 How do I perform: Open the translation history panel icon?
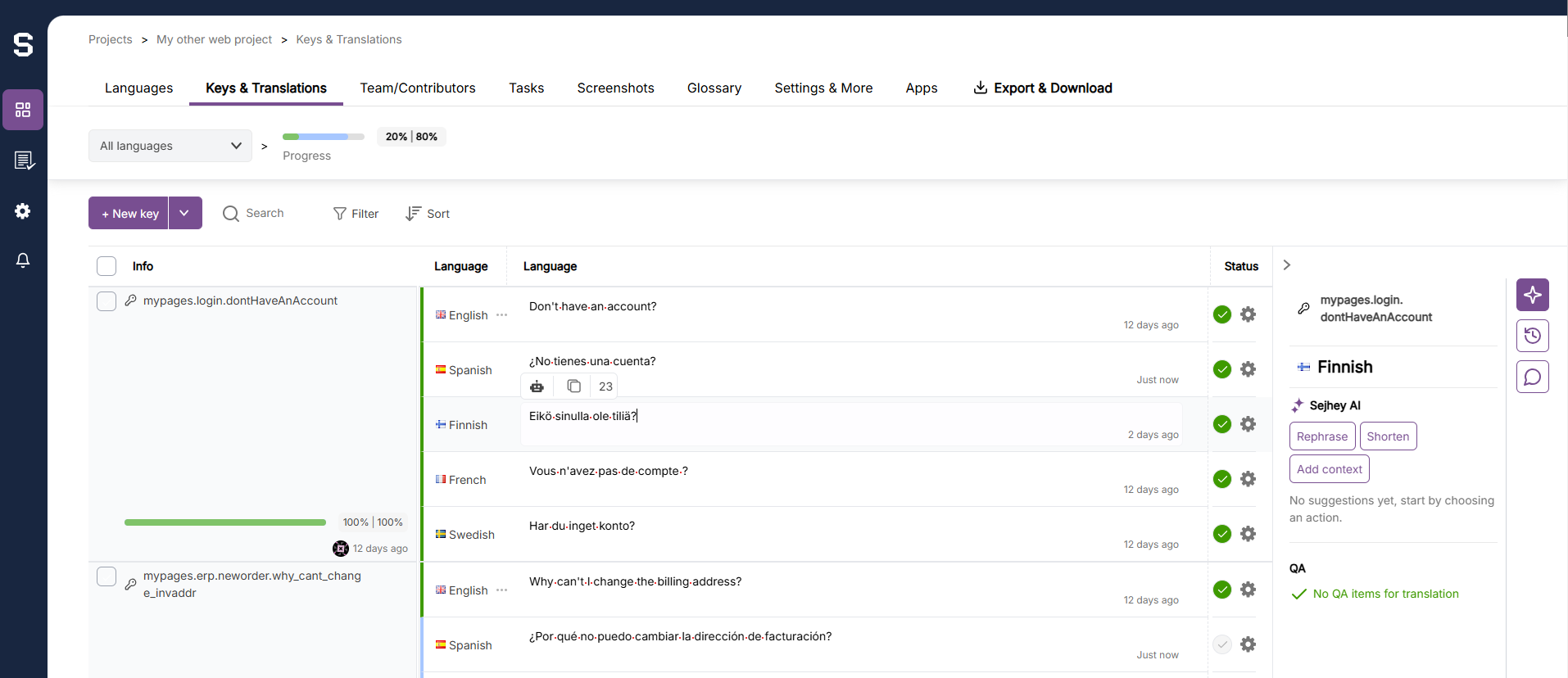pyautogui.click(x=1532, y=336)
